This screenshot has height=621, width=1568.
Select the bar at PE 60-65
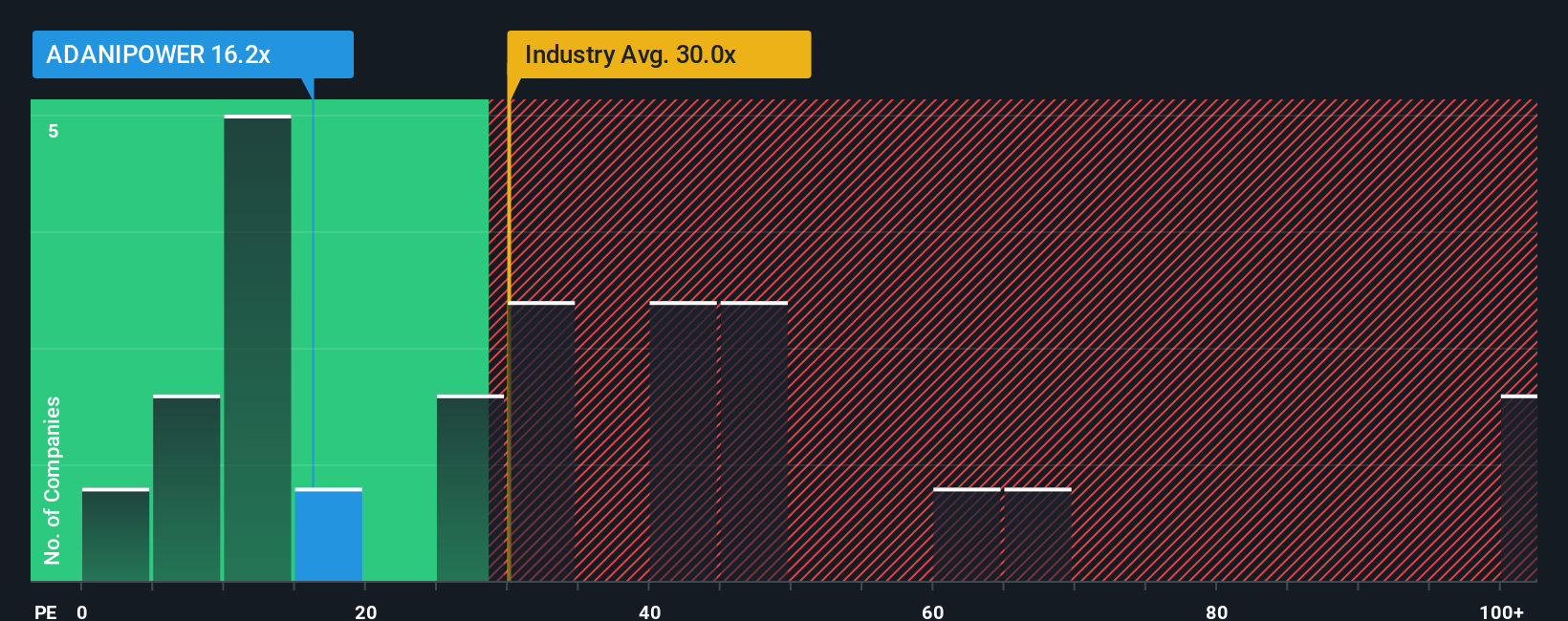(967, 535)
